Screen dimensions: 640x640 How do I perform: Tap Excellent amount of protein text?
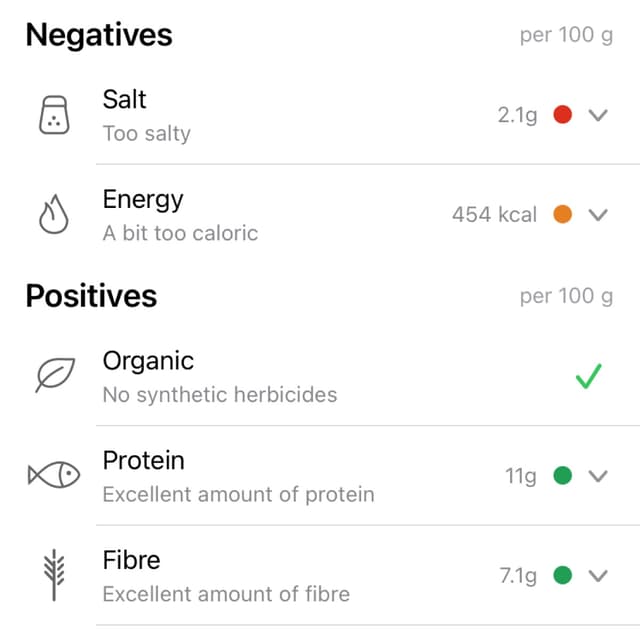tap(238, 494)
